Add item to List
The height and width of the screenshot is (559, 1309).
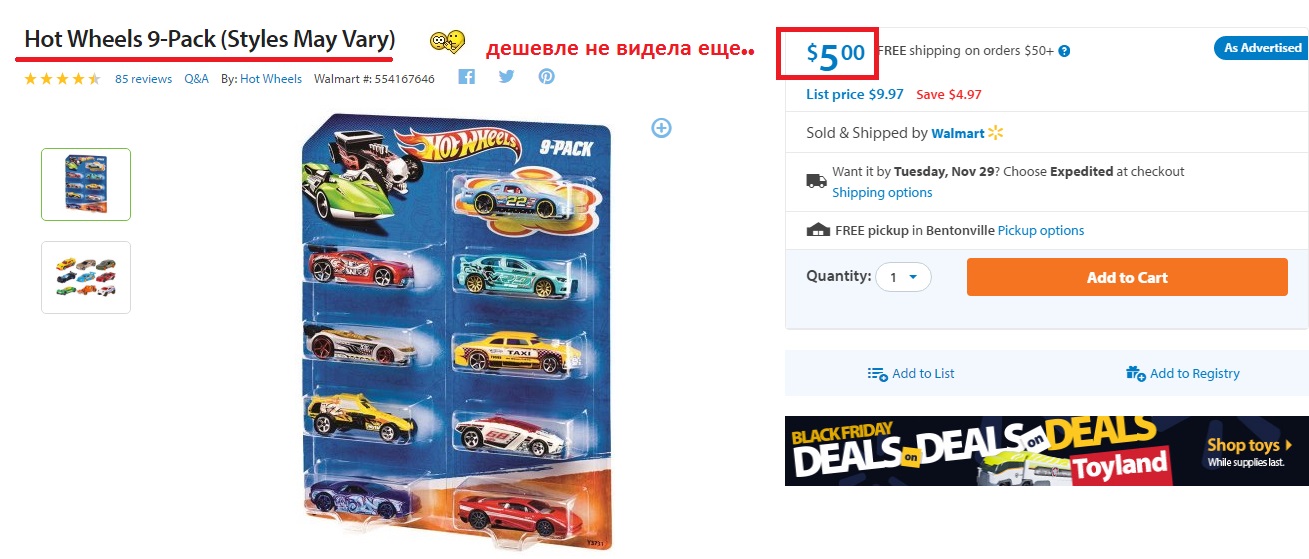point(911,373)
